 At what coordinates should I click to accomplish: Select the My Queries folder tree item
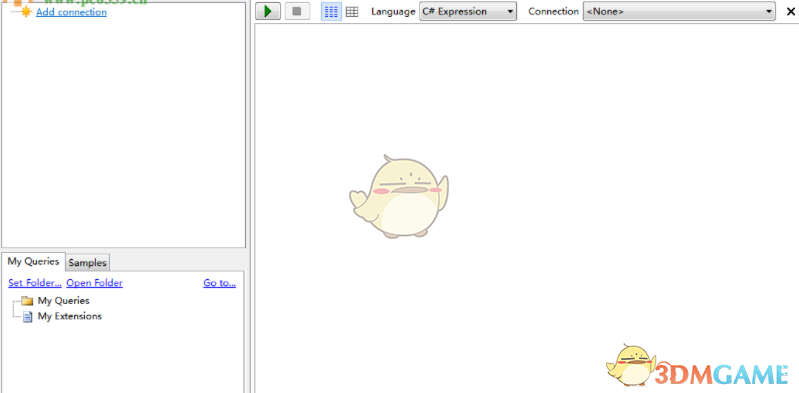[64, 300]
